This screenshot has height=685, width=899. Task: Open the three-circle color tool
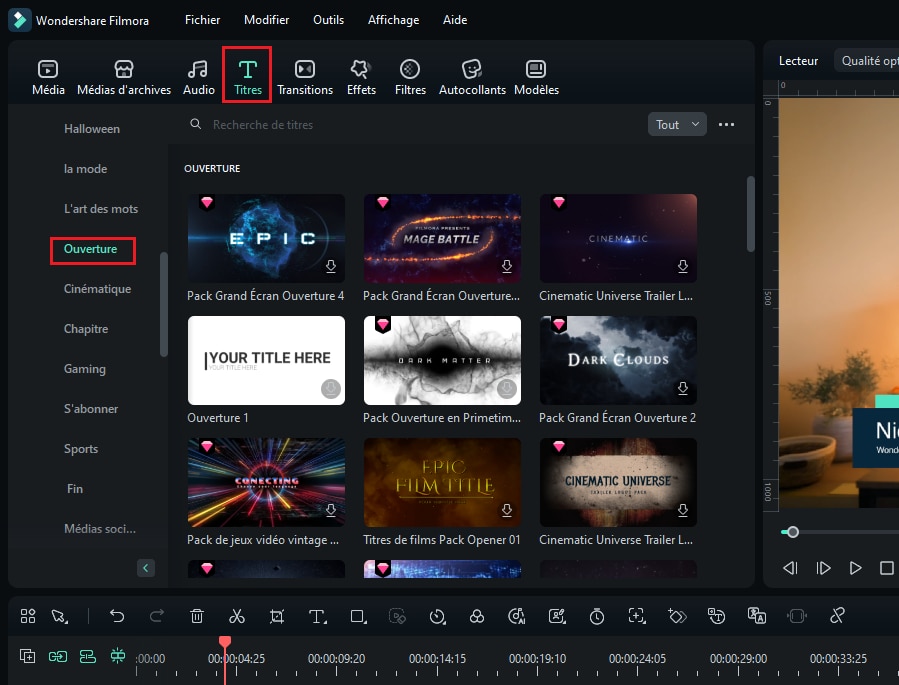pyautogui.click(x=477, y=616)
